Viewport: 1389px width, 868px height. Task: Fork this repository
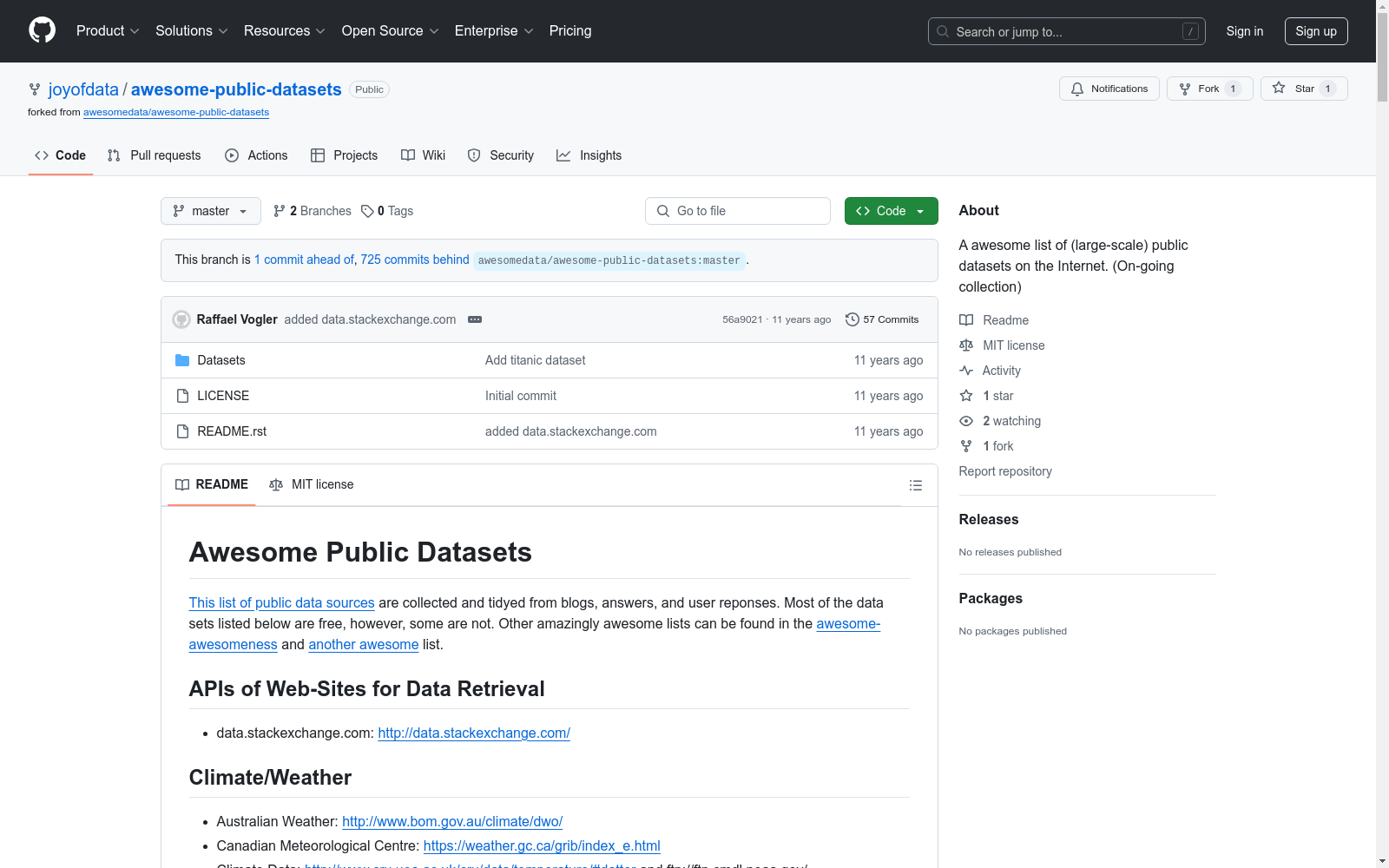pyautogui.click(x=1210, y=89)
